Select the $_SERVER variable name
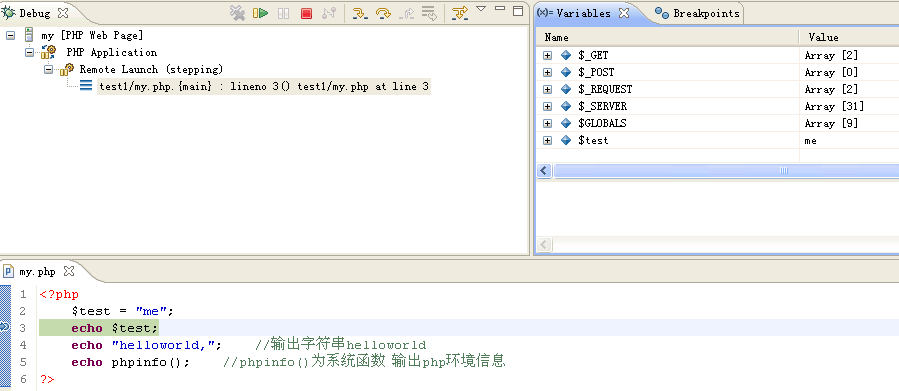 pos(602,107)
